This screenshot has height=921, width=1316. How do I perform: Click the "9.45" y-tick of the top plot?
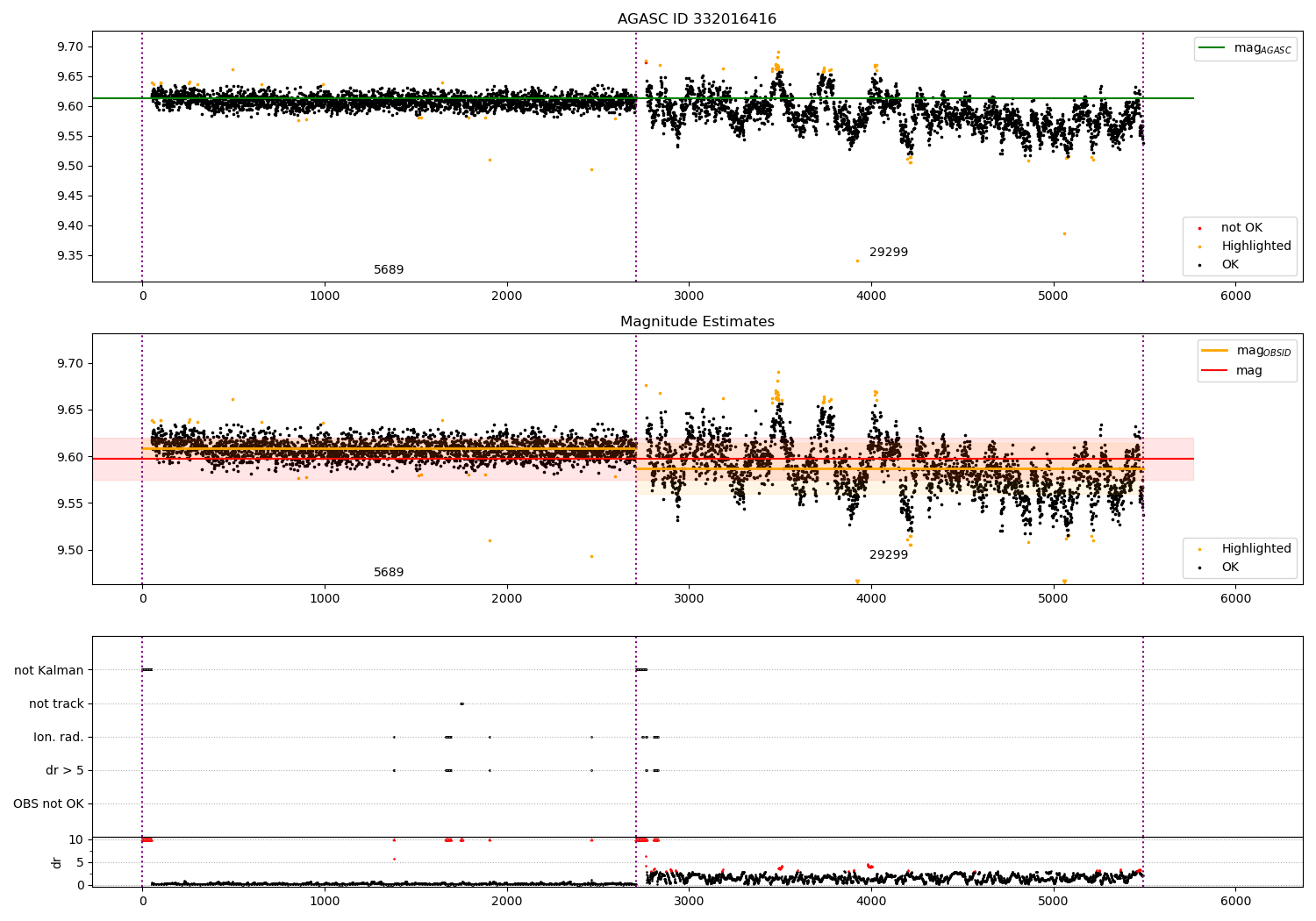coord(69,196)
